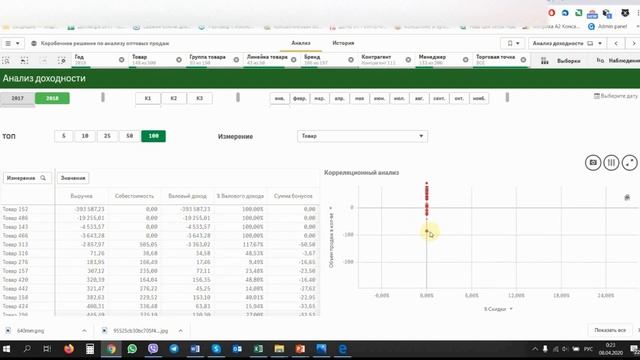Clear all selections icon
Viewport: 640px width, 360px height.
62,60
